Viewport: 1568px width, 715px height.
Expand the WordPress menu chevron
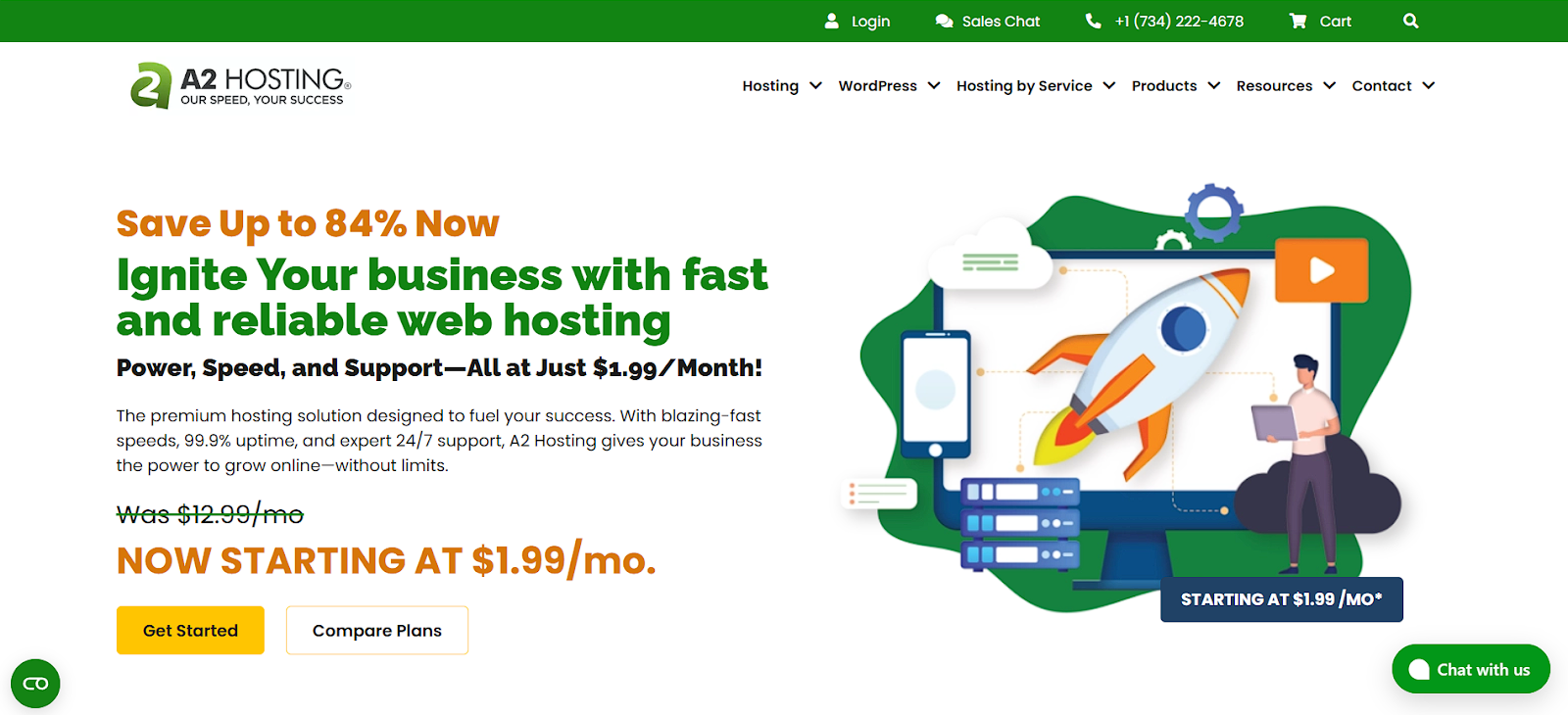click(934, 85)
